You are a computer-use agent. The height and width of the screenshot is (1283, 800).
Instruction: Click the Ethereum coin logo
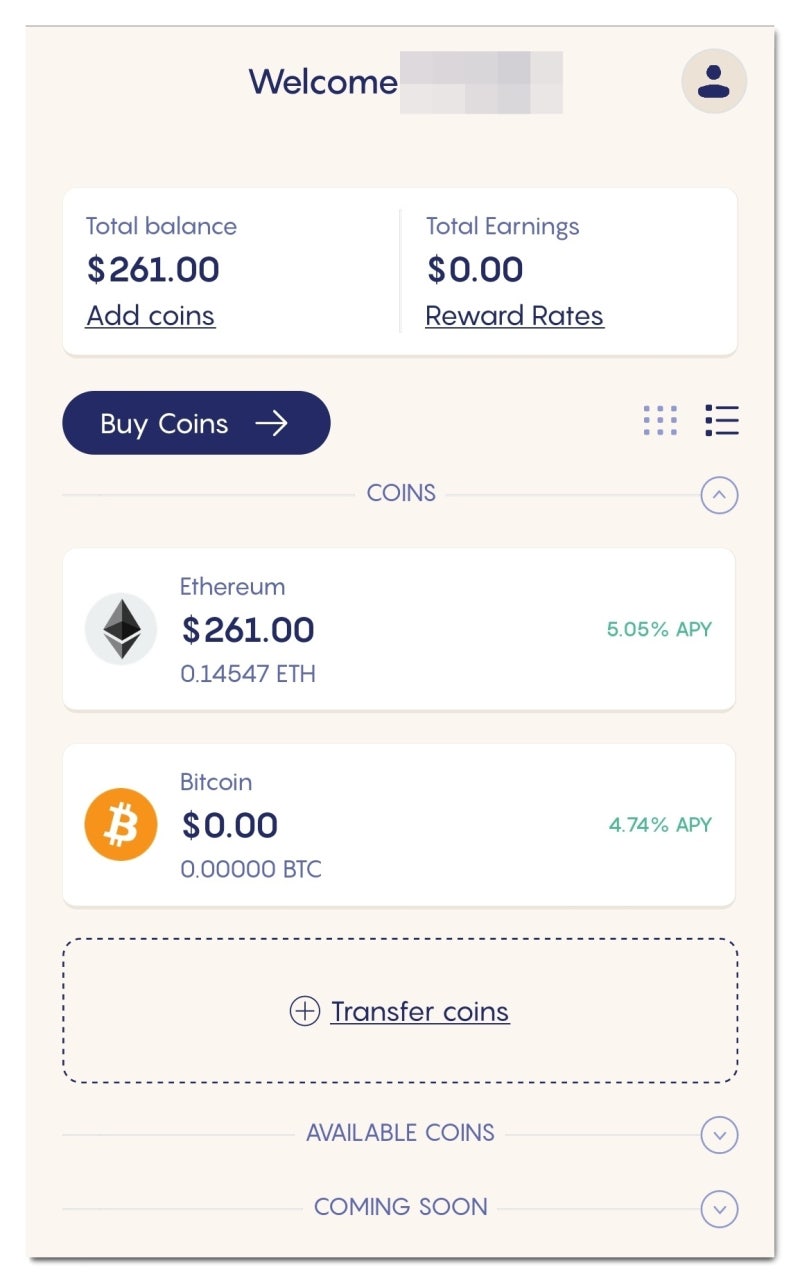click(121, 629)
